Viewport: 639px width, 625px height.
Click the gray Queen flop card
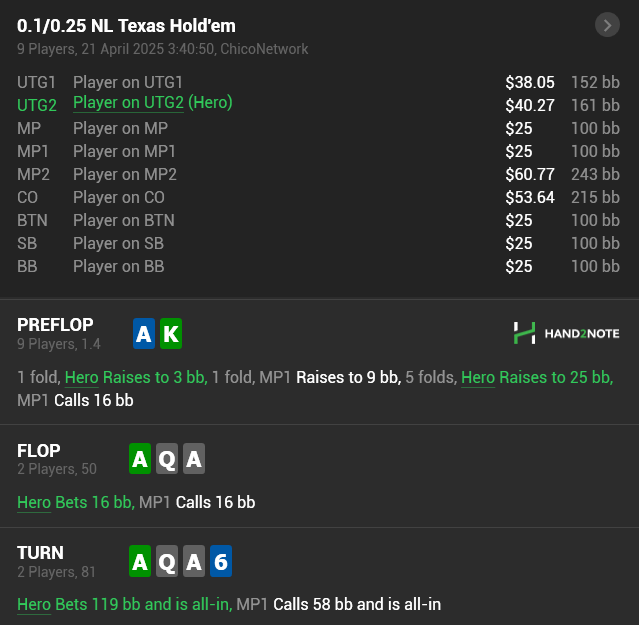(x=167, y=459)
